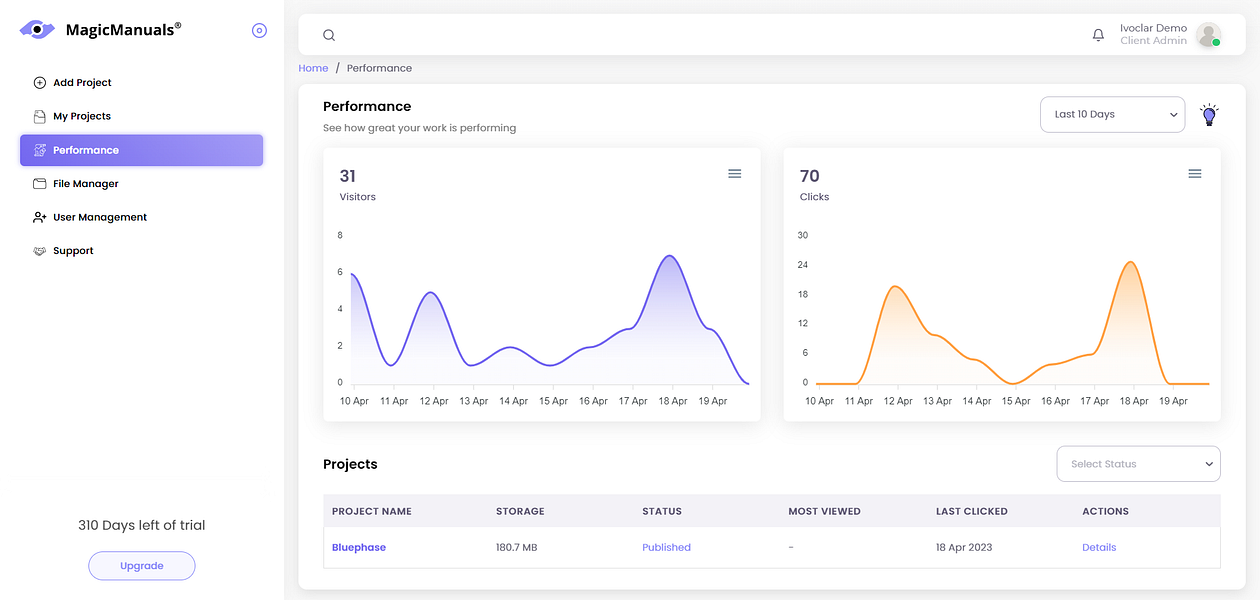Click the search magnifier icon
1260x600 pixels.
click(329, 35)
